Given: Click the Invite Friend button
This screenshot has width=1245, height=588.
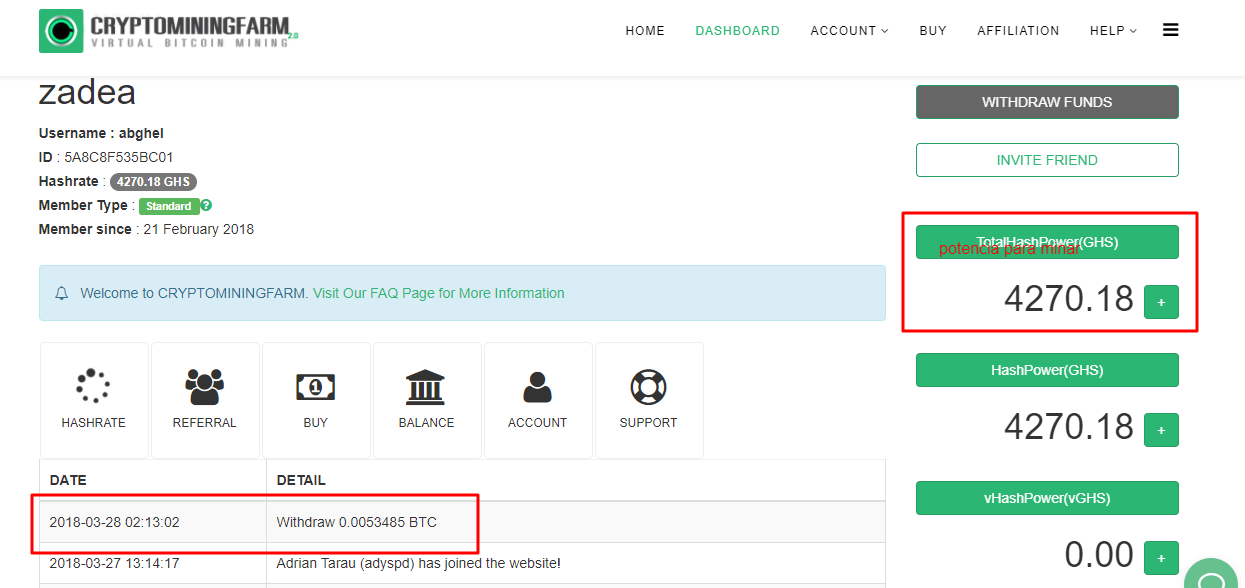Looking at the screenshot, I should 1047,160.
